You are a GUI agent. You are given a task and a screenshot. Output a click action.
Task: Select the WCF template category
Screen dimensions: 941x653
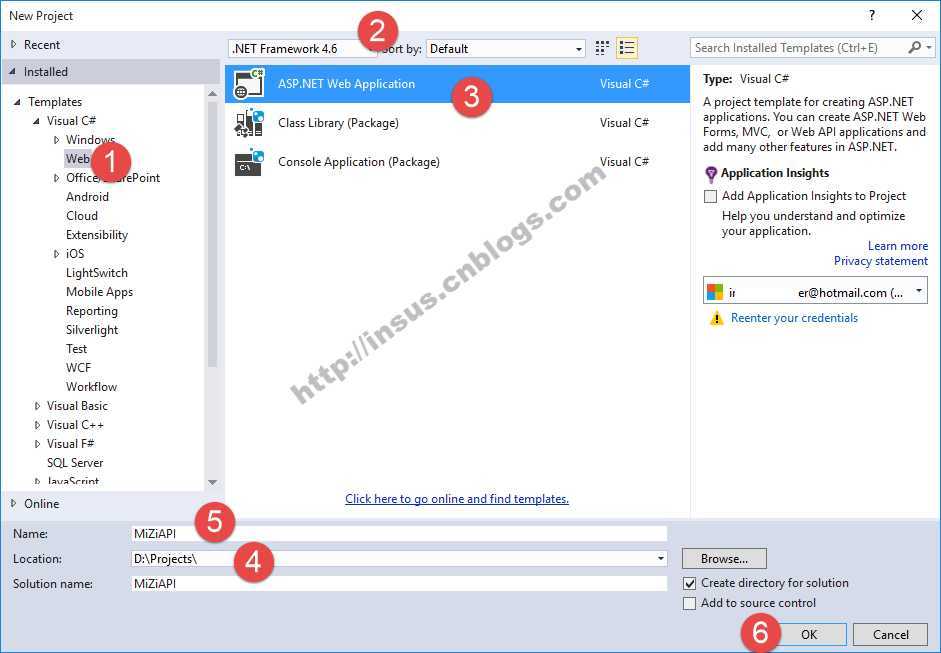pos(79,368)
